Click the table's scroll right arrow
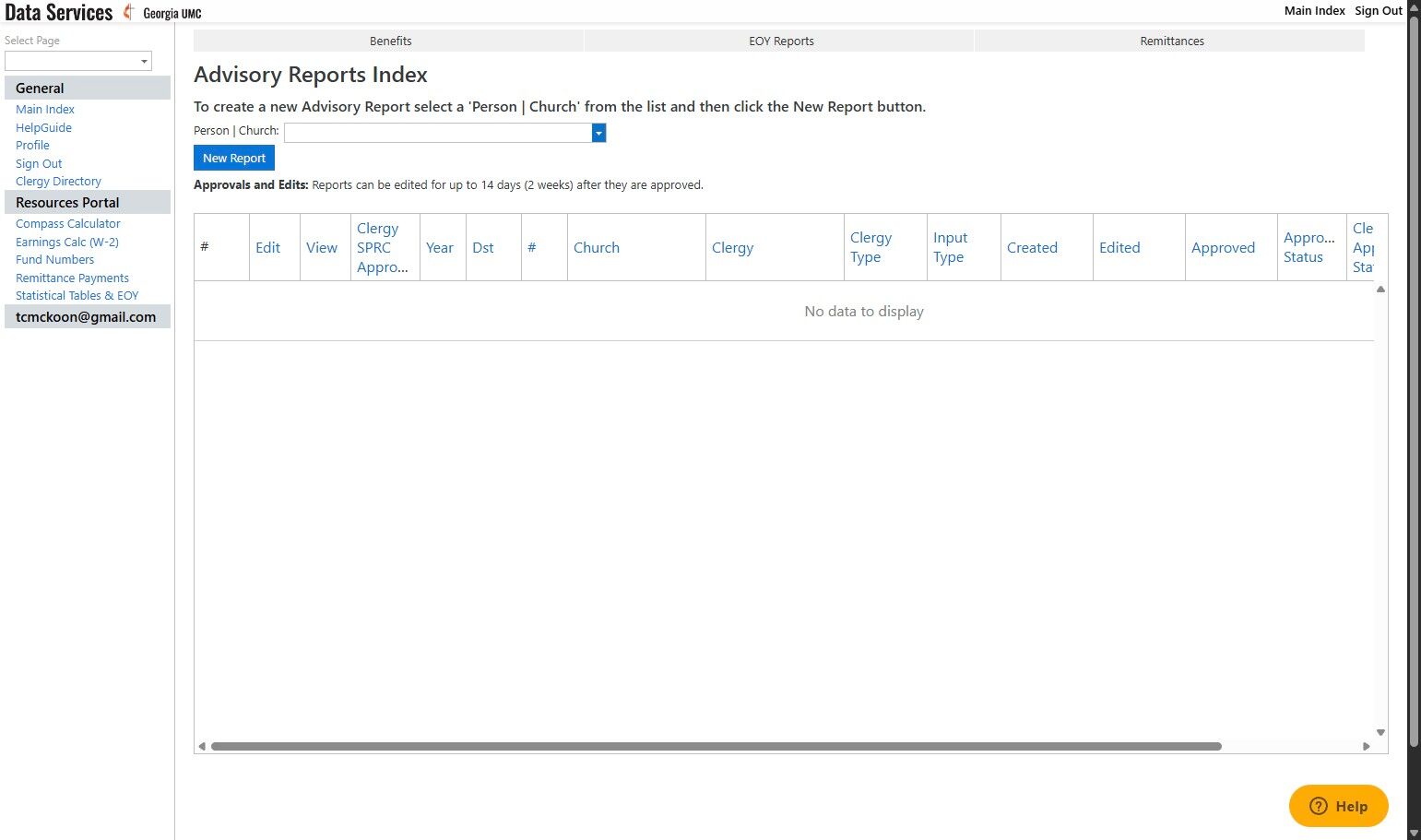1421x840 pixels. [x=1366, y=746]
